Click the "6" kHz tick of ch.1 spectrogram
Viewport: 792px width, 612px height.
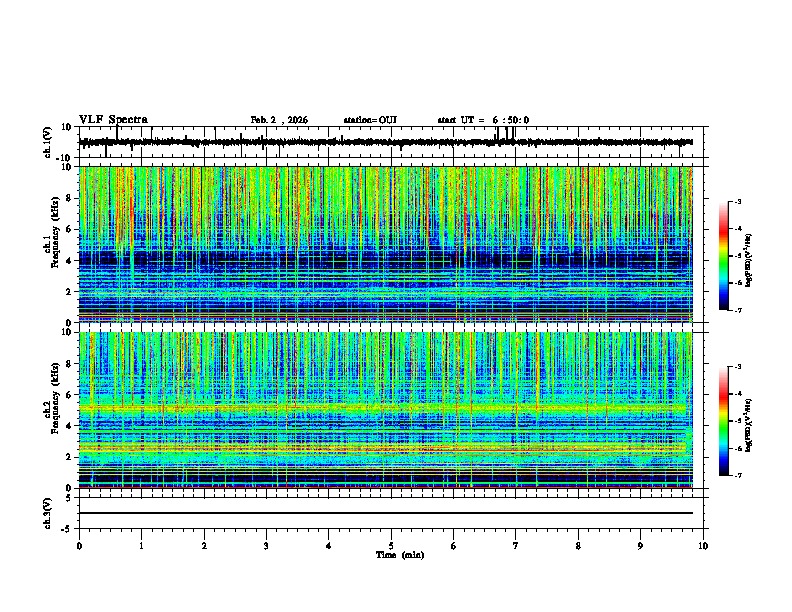click(x=69, y=229)
